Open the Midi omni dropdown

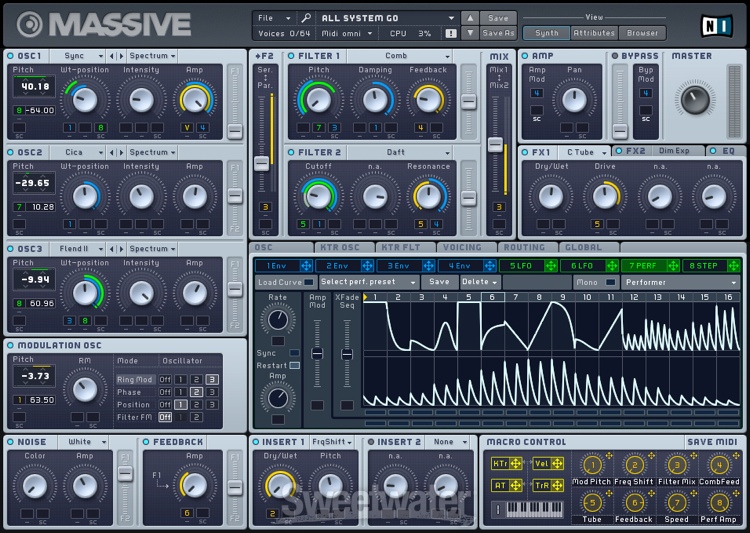(347, 33)
